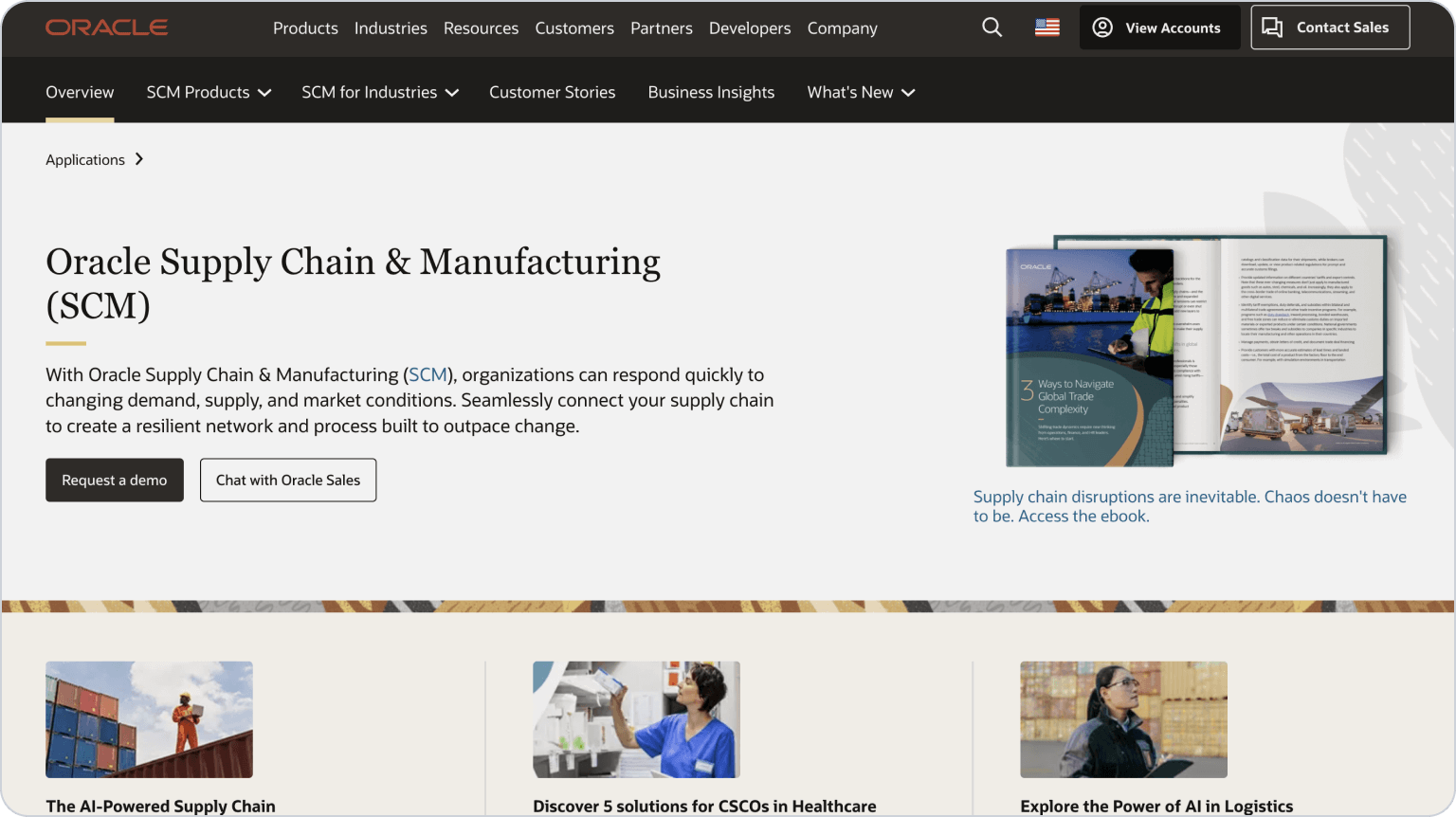Open the Developers menu

click(x=750, y=28)
